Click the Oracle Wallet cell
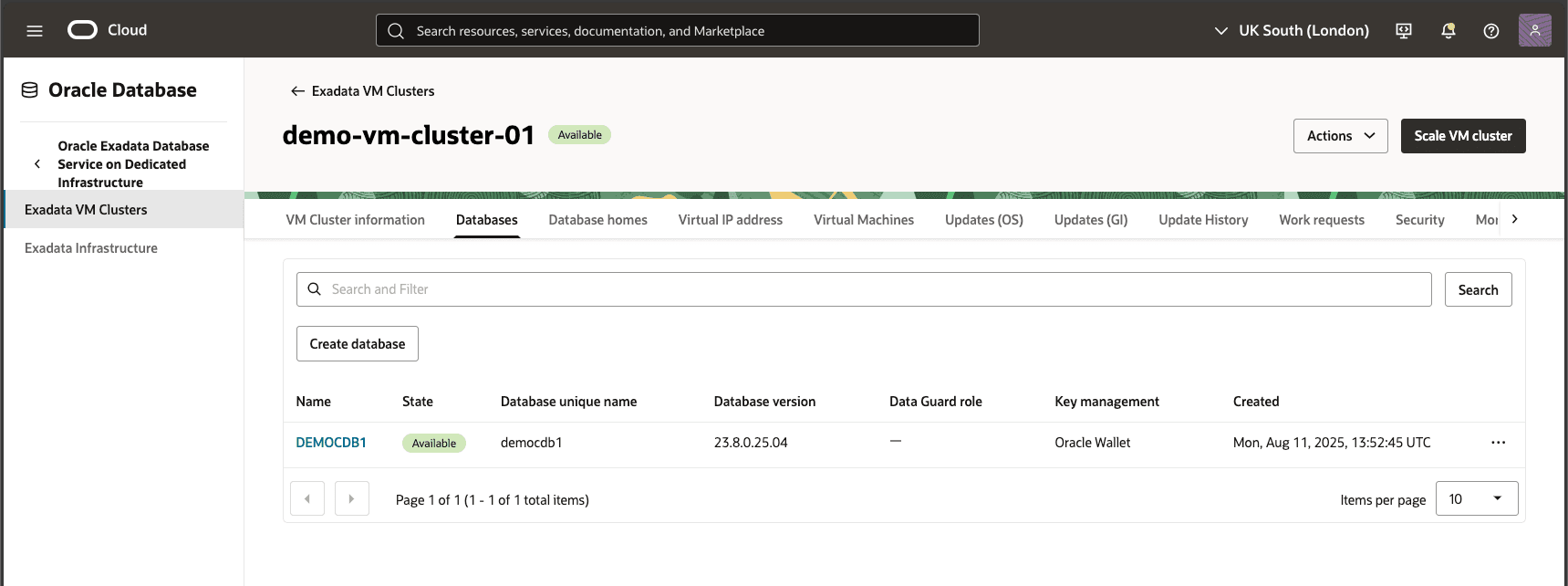1568x586 pixels. point(1093,443)
